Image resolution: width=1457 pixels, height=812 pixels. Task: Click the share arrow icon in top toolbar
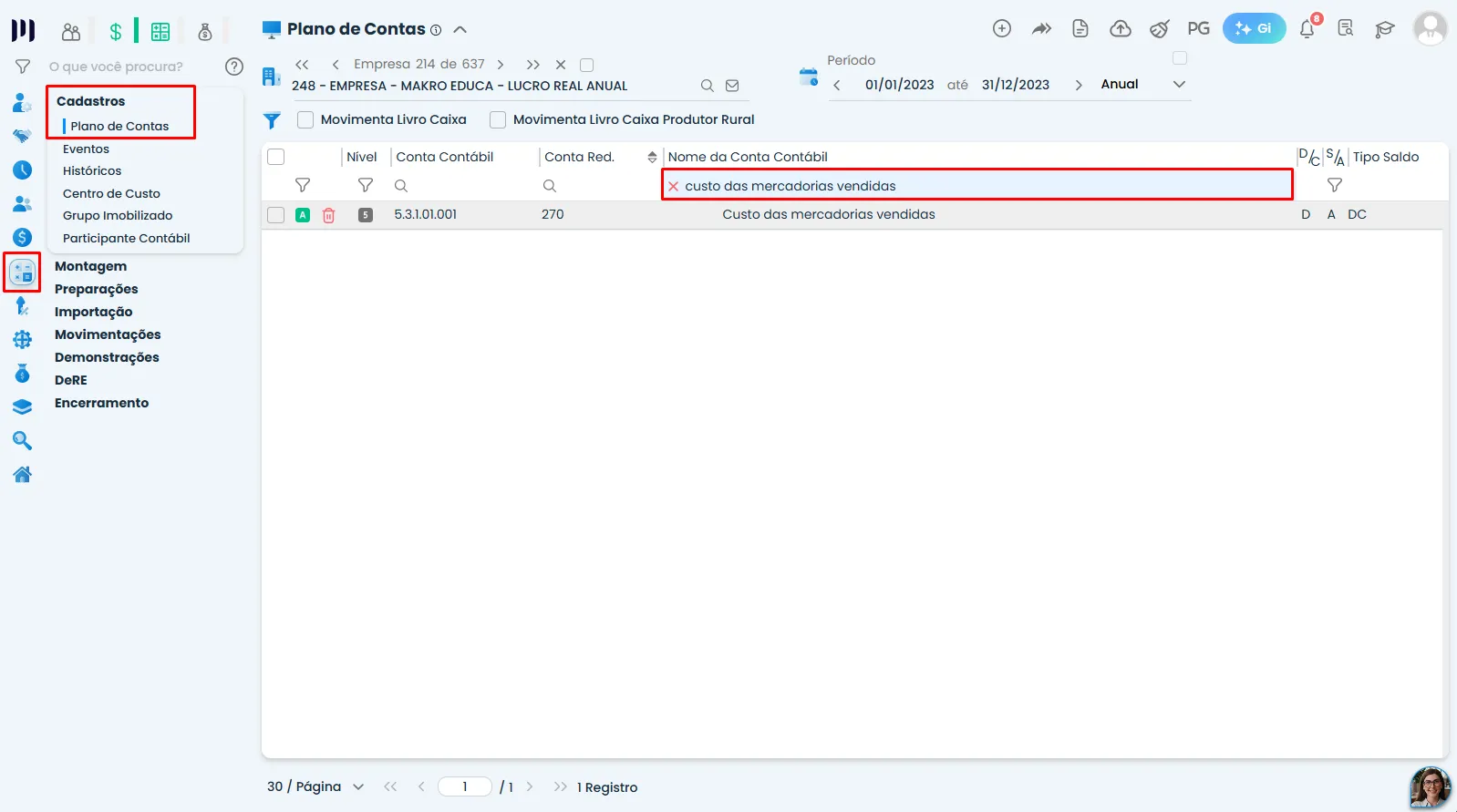tap(1041, 29)
